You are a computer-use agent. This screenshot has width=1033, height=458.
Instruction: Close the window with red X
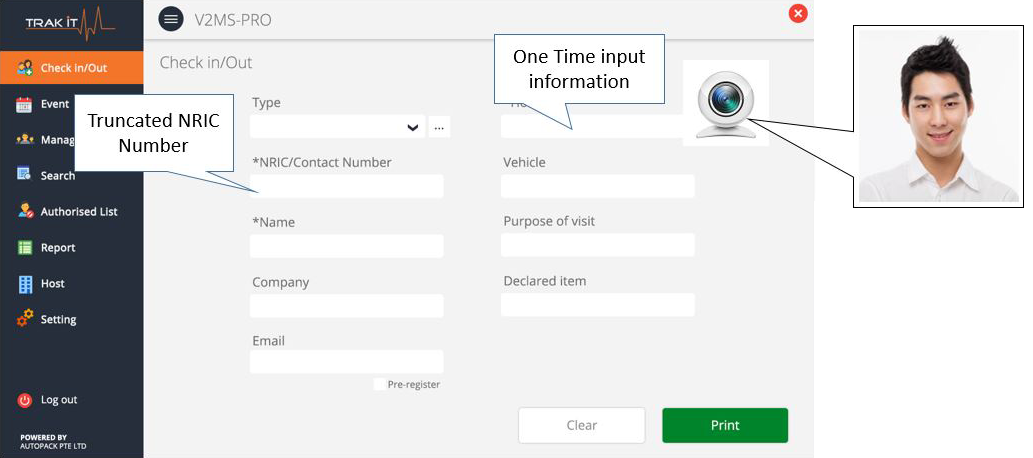pos(797,13)
